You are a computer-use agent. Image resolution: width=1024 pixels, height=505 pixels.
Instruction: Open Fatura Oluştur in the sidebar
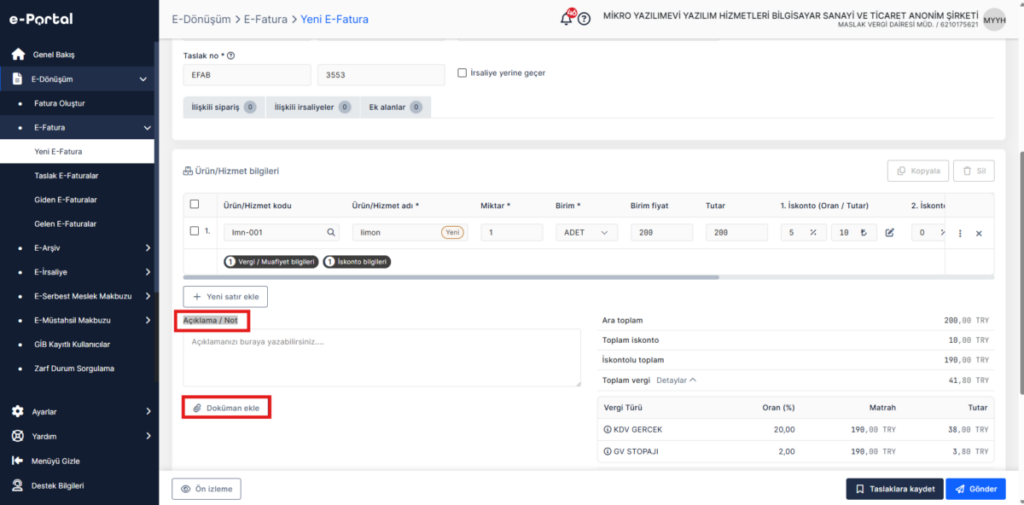coord(59,103)
